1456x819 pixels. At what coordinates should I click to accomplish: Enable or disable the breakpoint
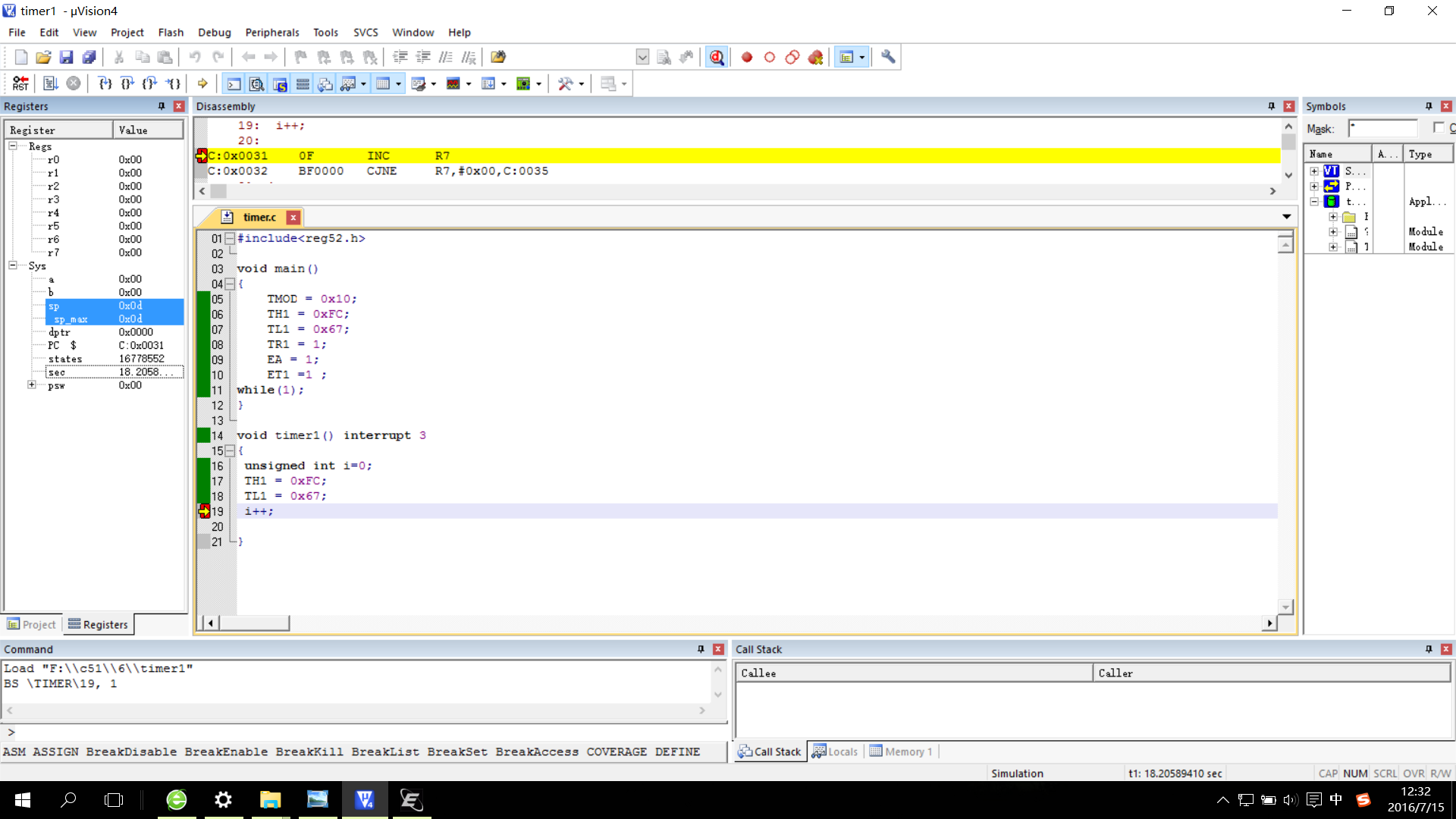pos(770,57)
